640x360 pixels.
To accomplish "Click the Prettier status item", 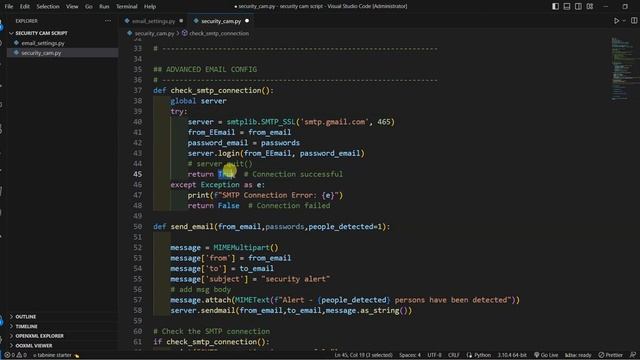I will pyautogui.click(x=611, y=355).
